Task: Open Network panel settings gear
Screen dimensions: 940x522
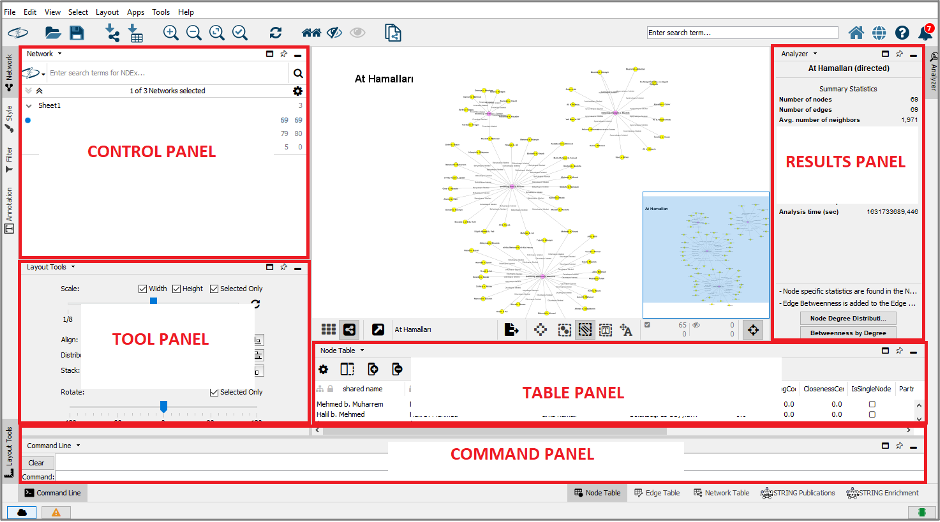Action: click(297, 90)
